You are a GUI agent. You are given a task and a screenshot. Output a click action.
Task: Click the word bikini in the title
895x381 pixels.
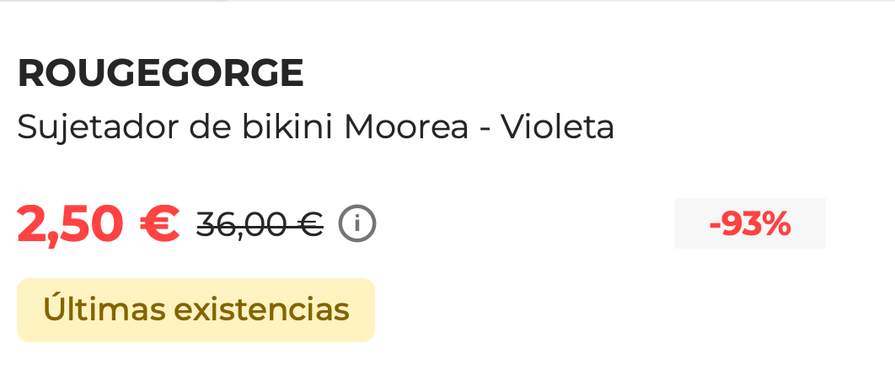287,127
